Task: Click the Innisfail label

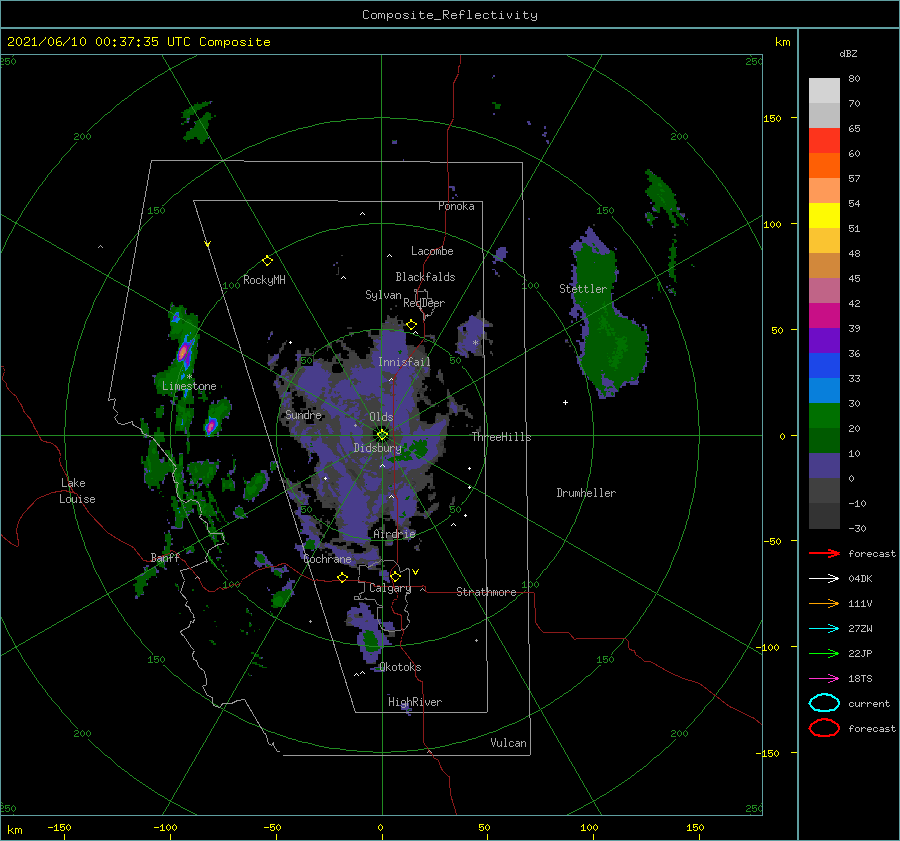Action: click(x=404, y=362)
